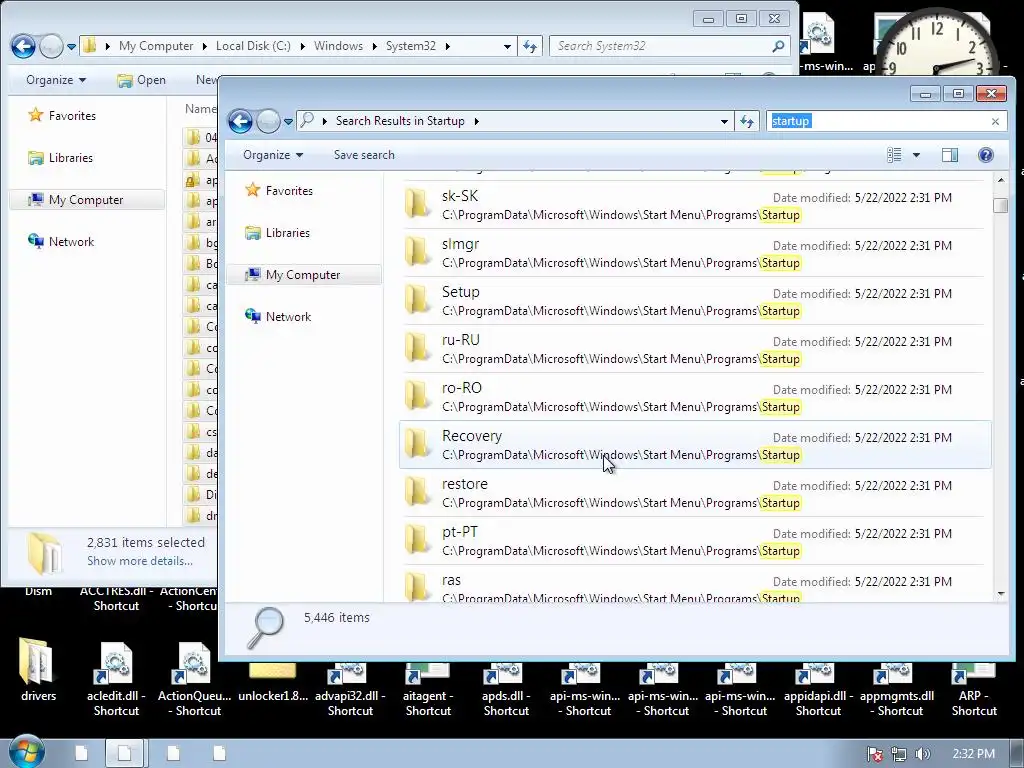
Task: Open the Windows Start menu
Action: [x=26, y=752]
